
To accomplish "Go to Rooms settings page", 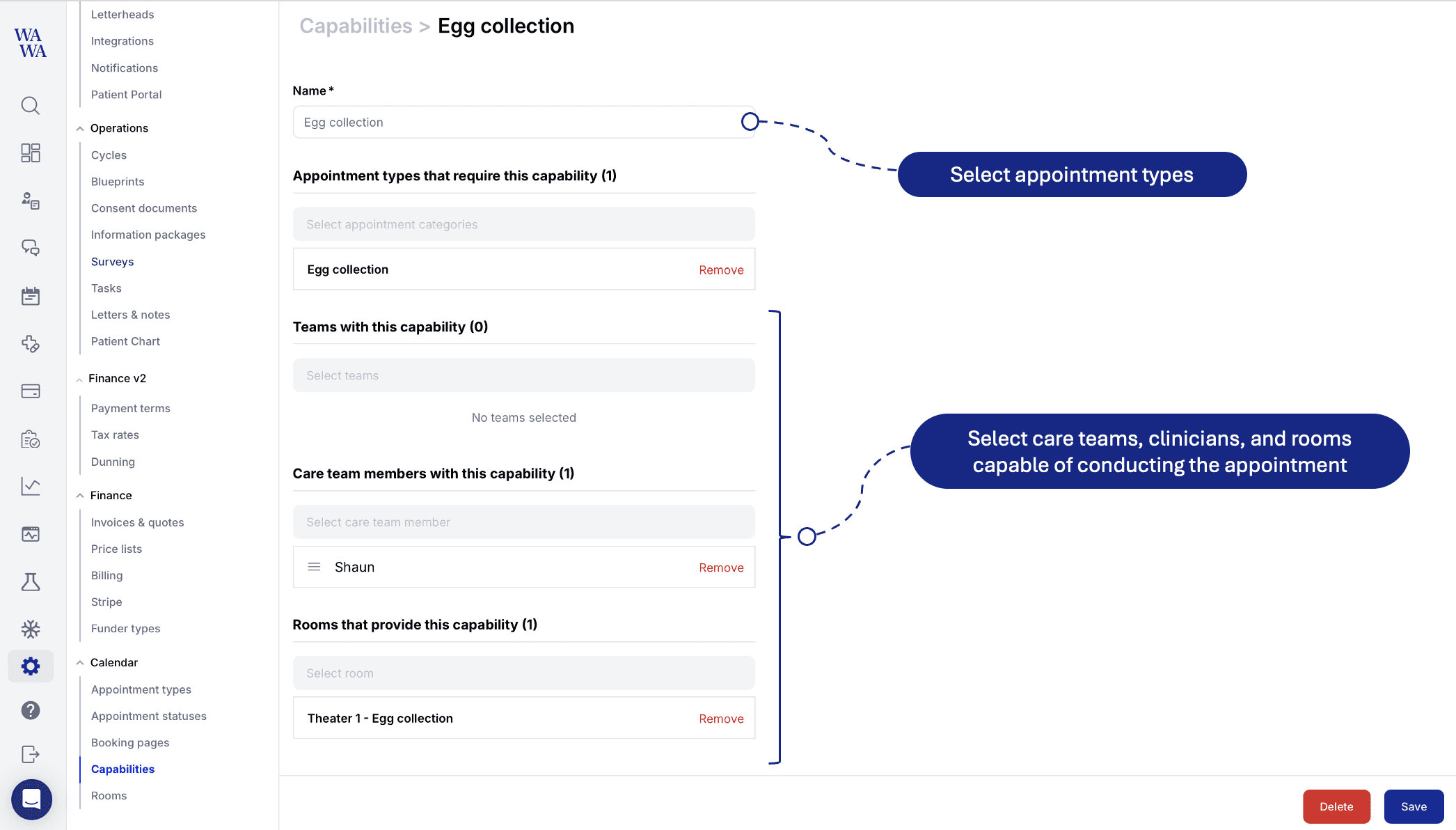I will click(109, 796).
